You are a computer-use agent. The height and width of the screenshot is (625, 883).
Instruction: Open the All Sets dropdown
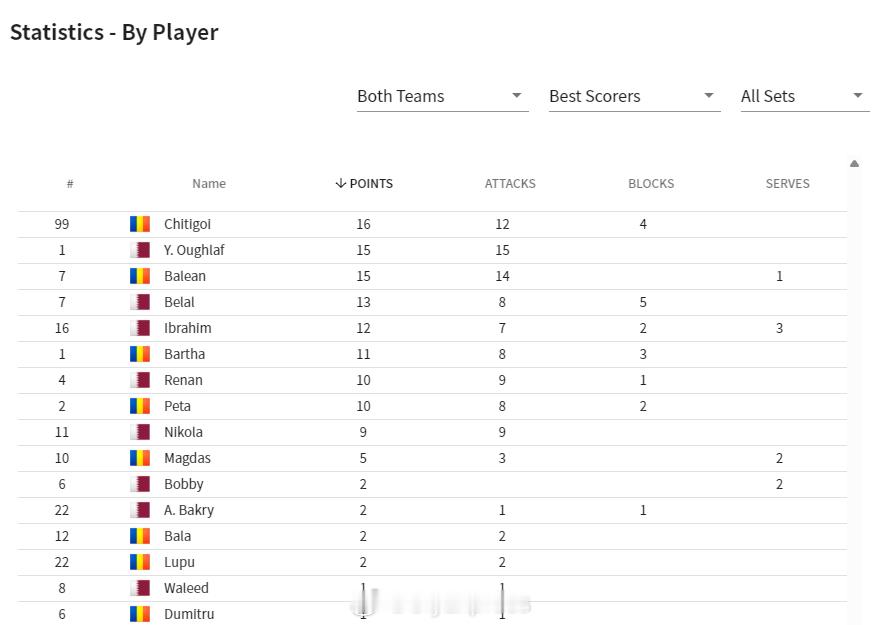point(805,96)
